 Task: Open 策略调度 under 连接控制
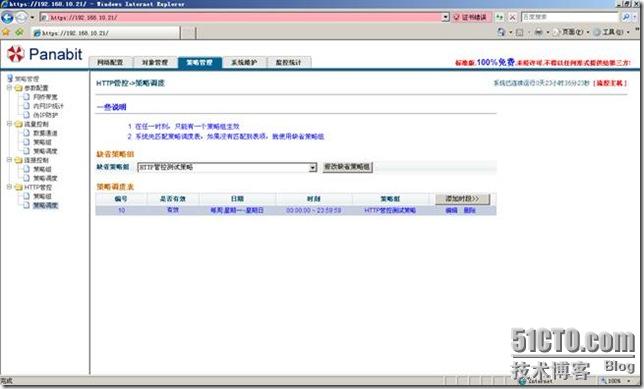pyautogui.click(x=45, y=178)
